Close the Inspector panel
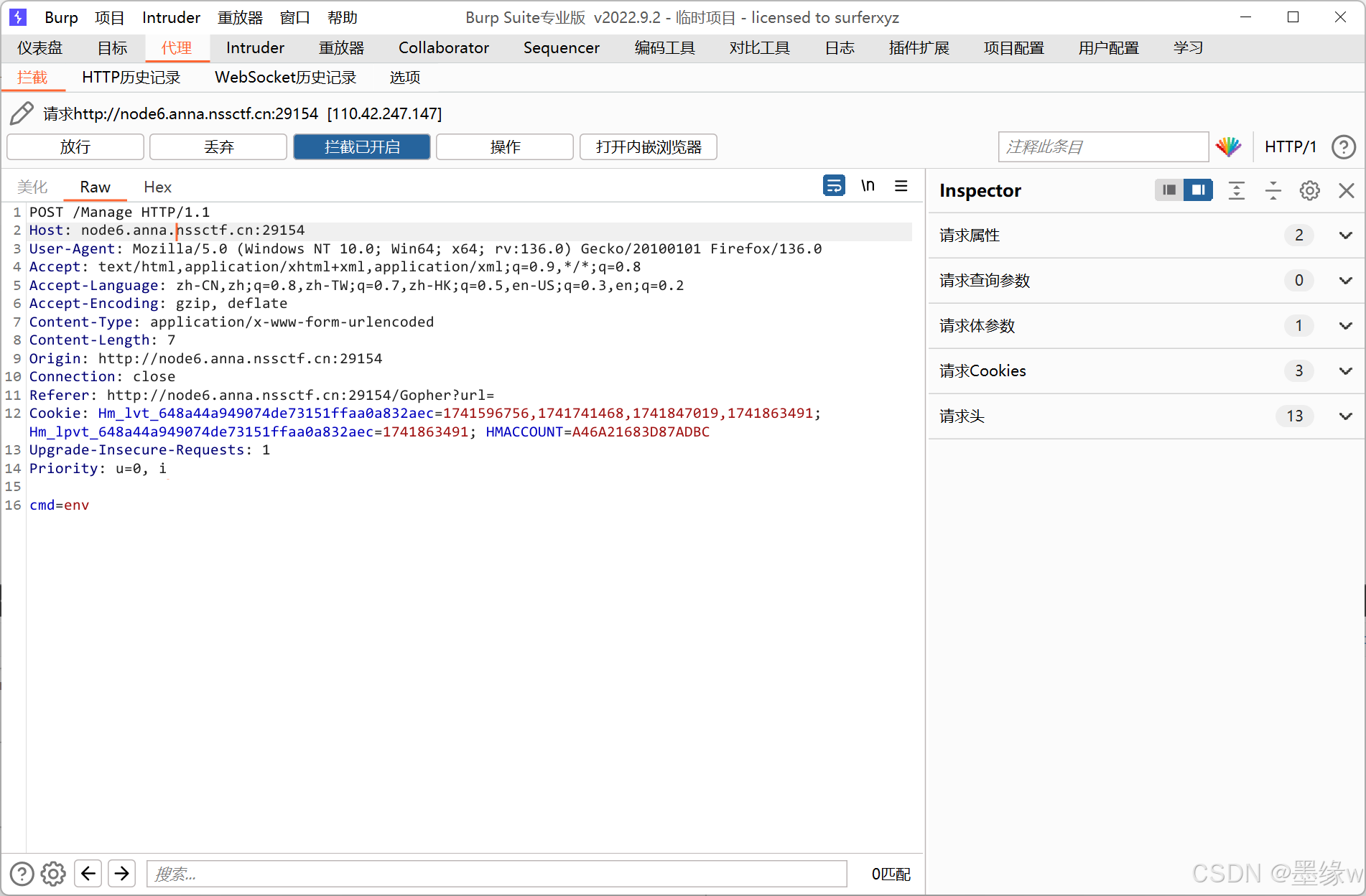Image resolution: width=1366 pixels, height=896 pixels. [1346, 190]
